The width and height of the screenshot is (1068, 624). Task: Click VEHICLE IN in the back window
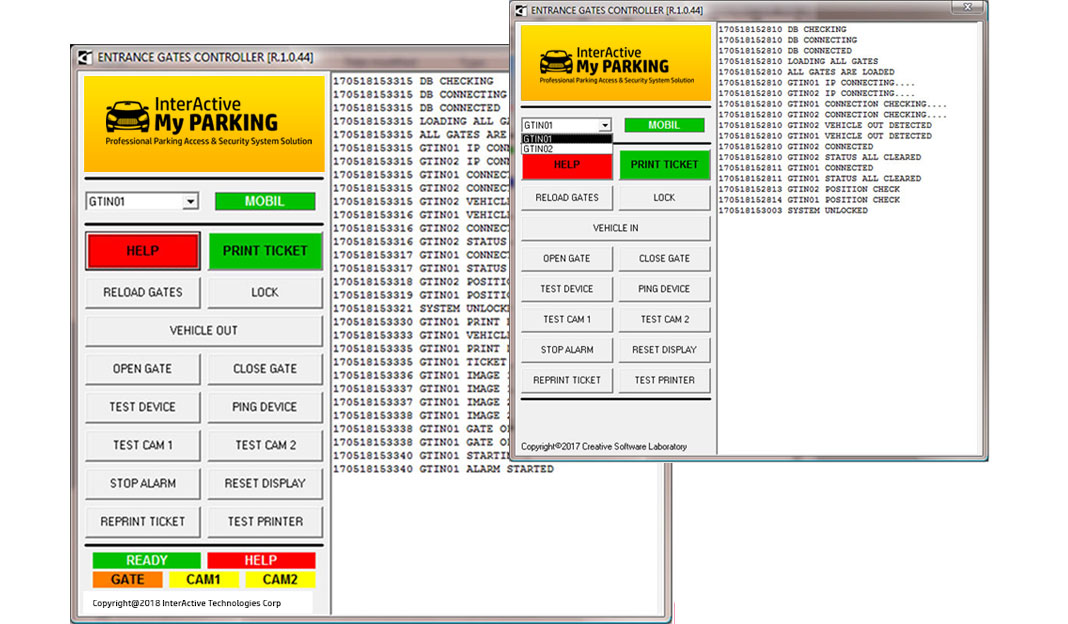click(x=615, y=228)
